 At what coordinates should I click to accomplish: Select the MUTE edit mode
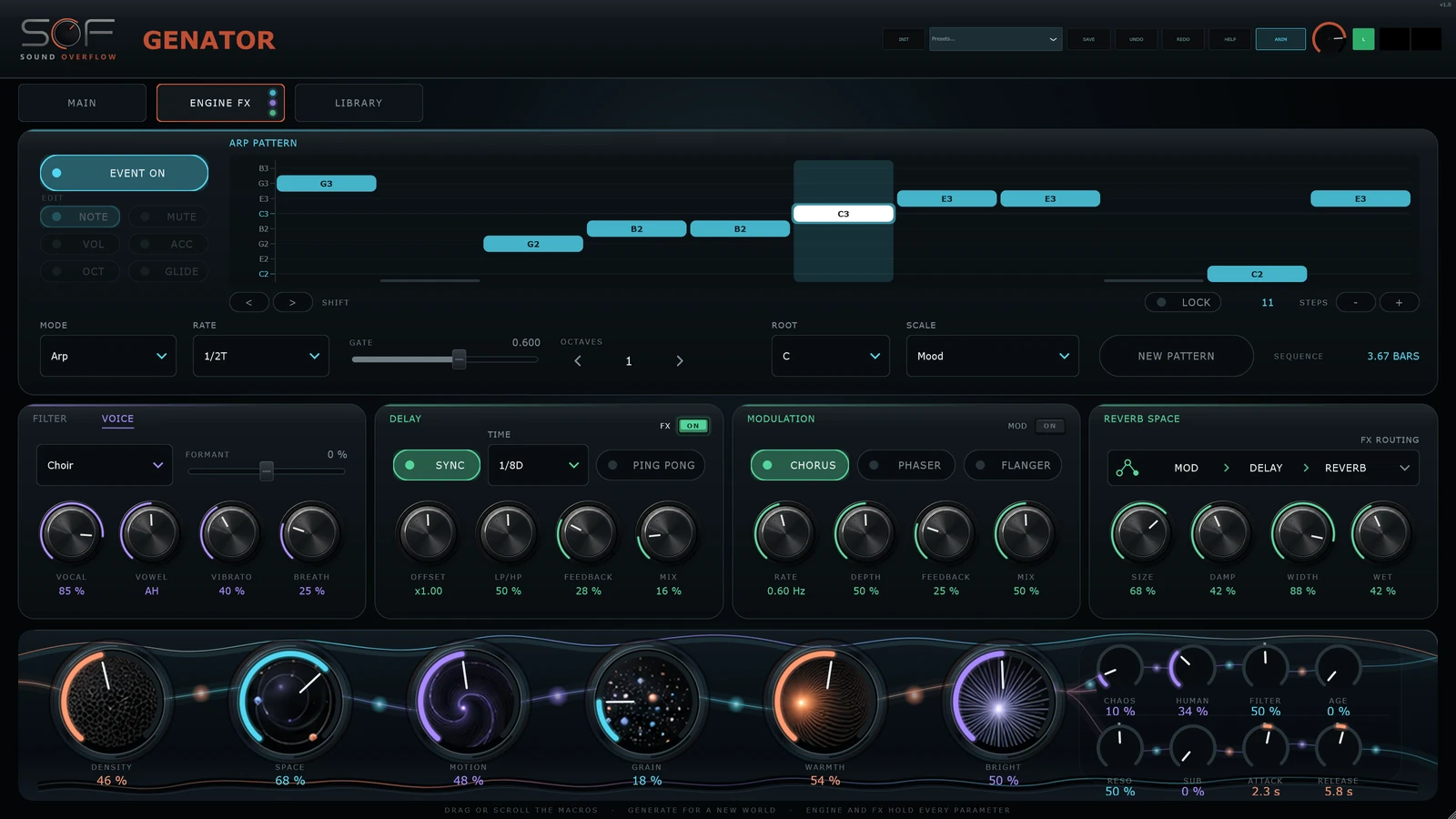pos(168,217)
